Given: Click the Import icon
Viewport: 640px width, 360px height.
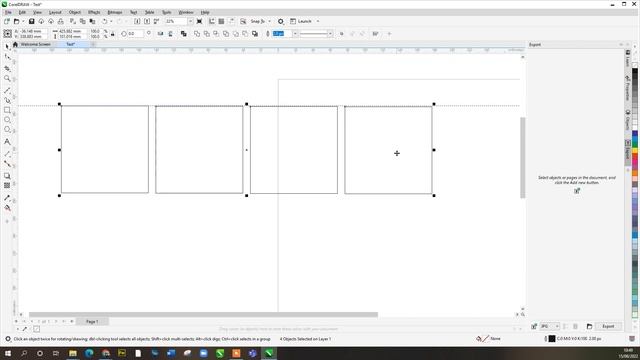Looking at the screenshot, I should pyautogui.click(x=137, y=21).
